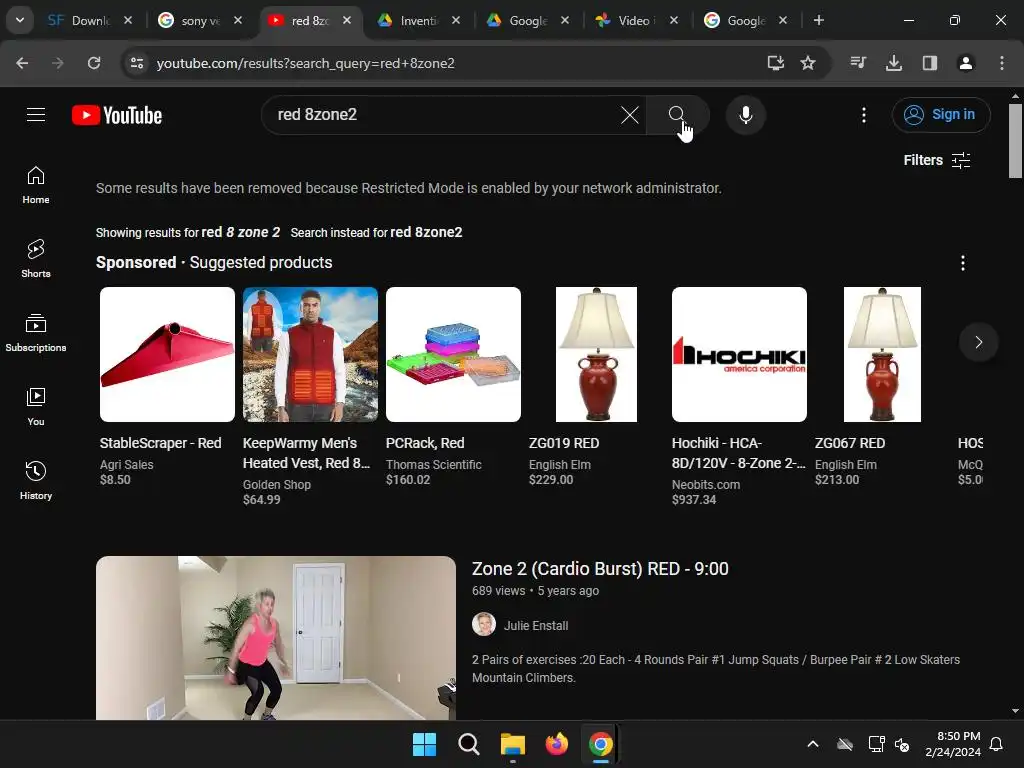
Task: Search instead for red 8zone2
Action: pyautogui.click(x=426, y=232)
